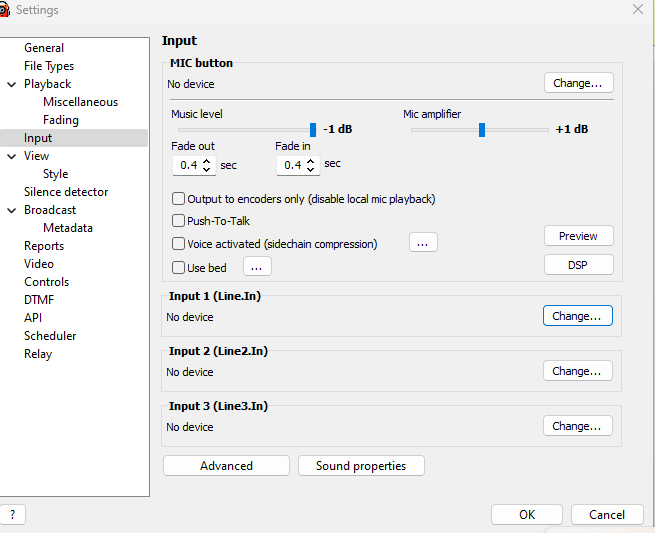Collapse the Broadcast tree node
Screen dimensions: 655x533
click(11, 210)
